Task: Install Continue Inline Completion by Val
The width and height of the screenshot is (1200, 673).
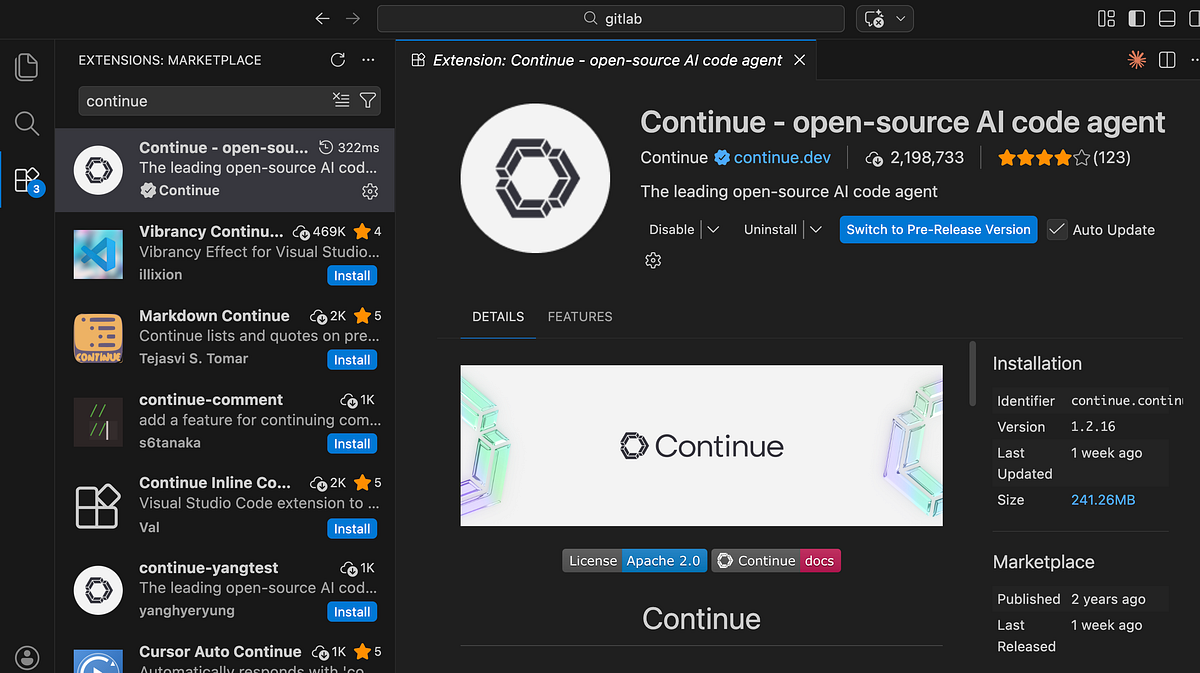Action: pos(352,528)
